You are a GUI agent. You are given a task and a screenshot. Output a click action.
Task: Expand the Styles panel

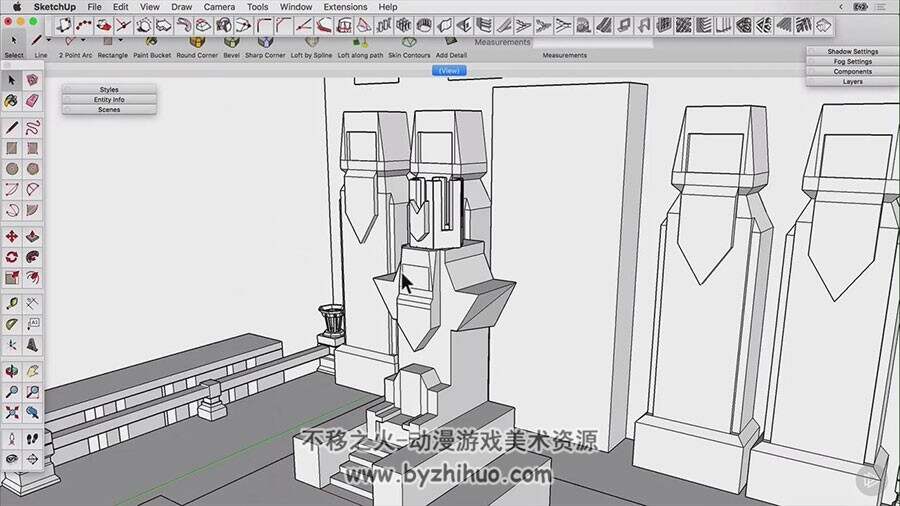click(109, 89)
